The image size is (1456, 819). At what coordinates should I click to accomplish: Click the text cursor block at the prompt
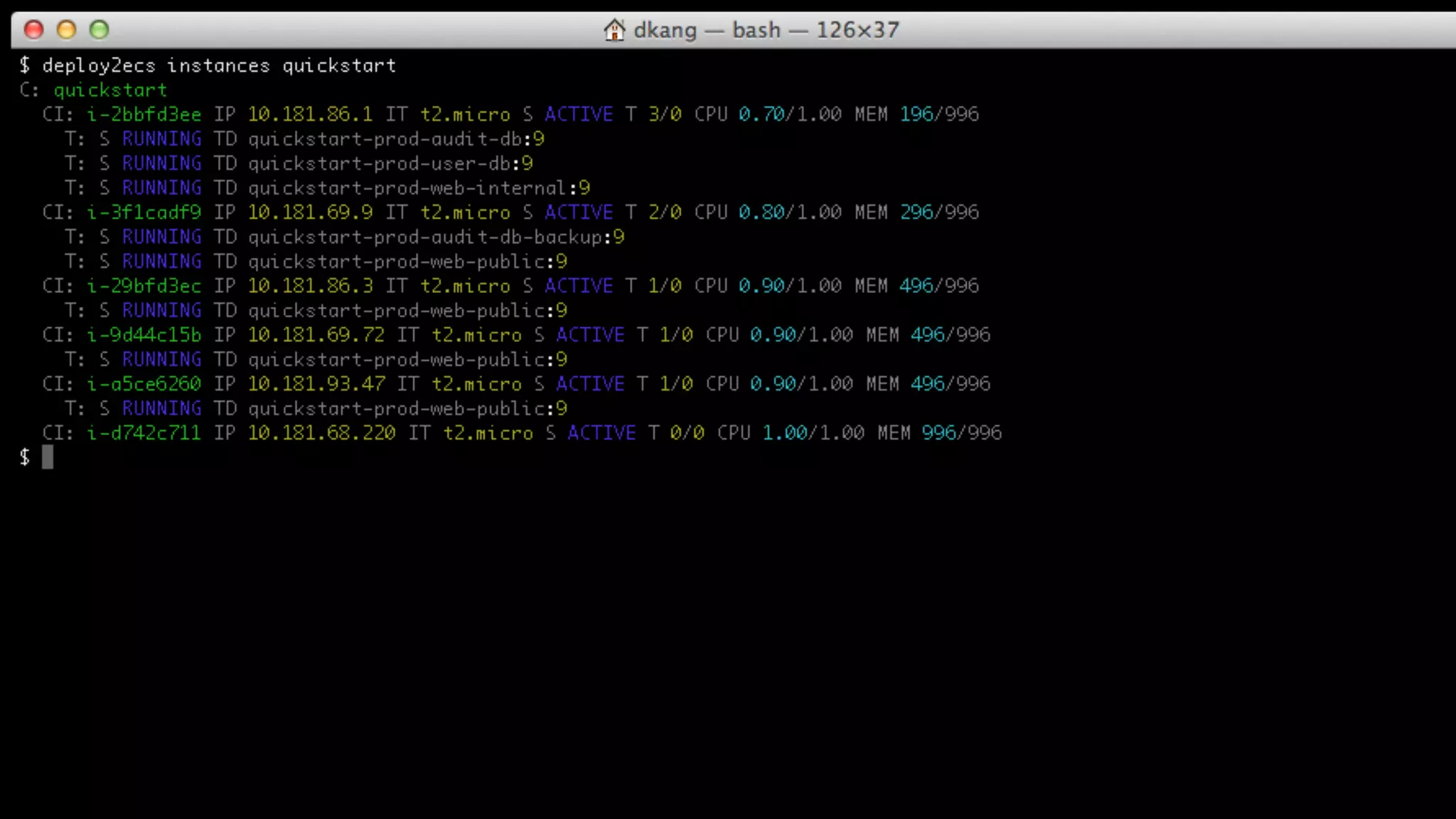[48, 457]
